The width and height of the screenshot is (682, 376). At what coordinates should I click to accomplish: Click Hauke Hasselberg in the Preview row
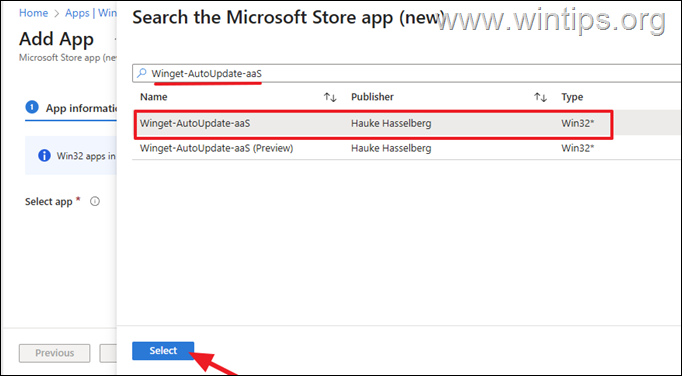(391, 148)
